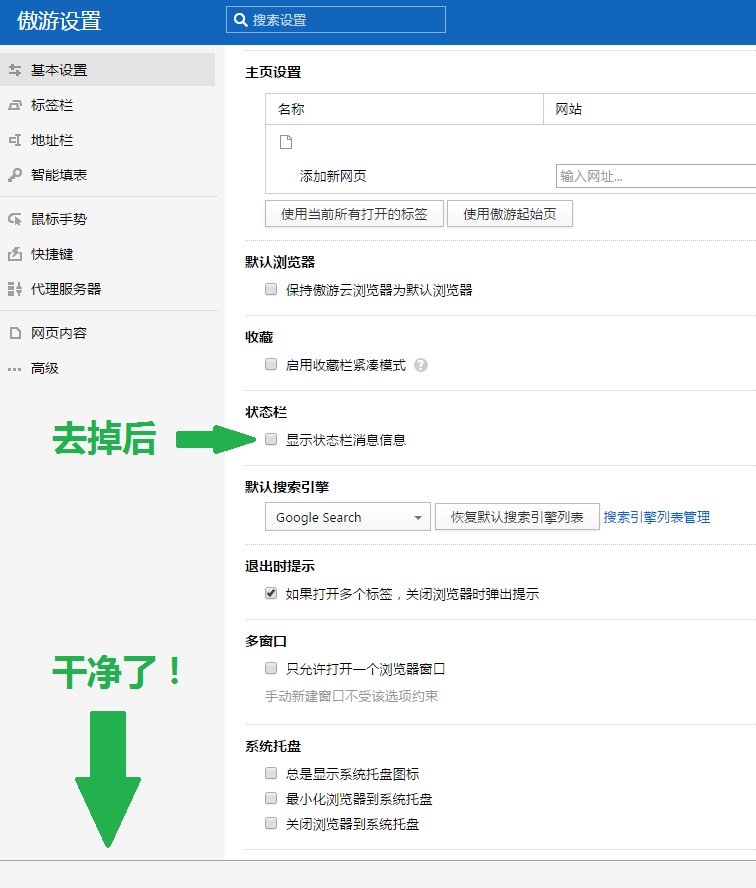Viewport: 756px width, 888px height.
Task: Tick 总是显示系统托盘图标 checkbox
Action: click(x=271, y=773)
